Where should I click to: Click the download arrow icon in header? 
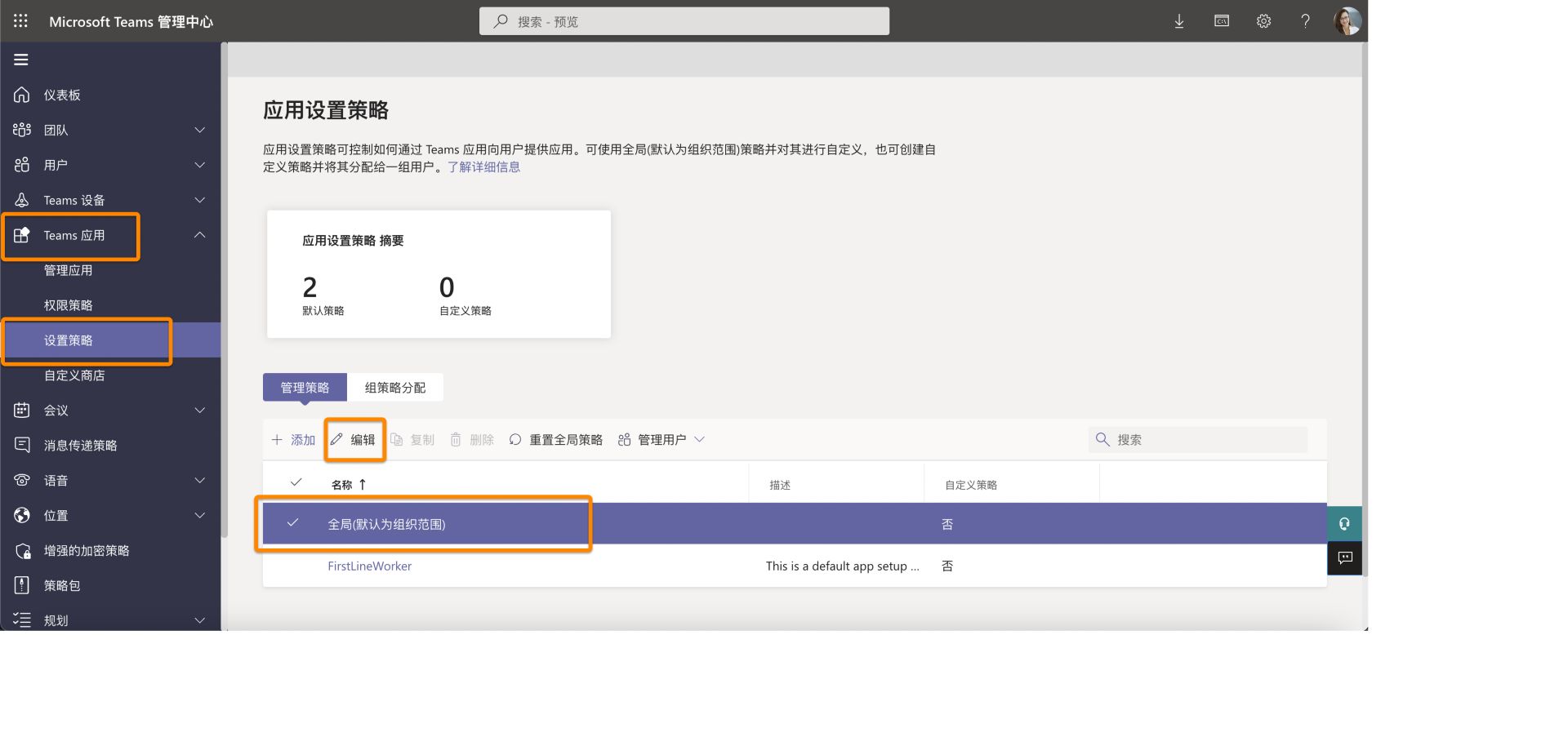click(x=1179, y=21)
